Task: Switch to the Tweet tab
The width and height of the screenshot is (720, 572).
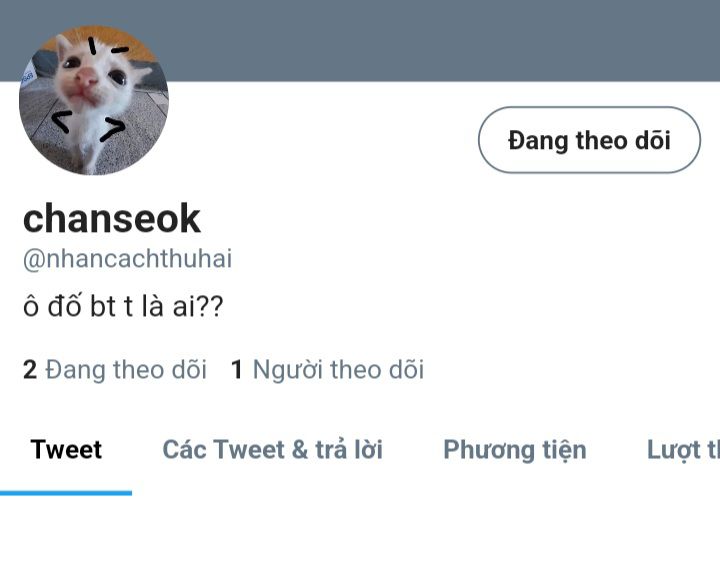Action: click(x=66, y=449)
